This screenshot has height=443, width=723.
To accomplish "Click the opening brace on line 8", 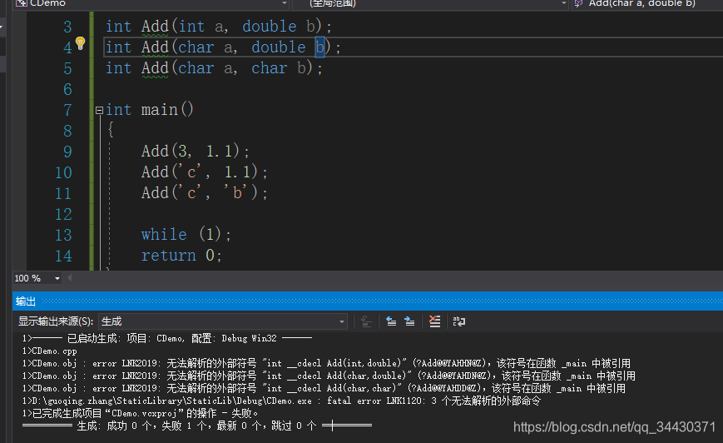I will [110, 130].
